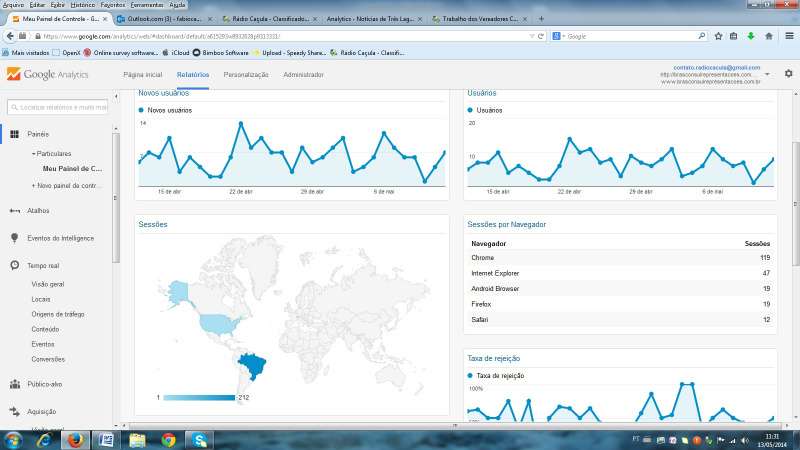Click the Aquisição arrows icon
Viewport: 800px width, 450px height.
pyautogui.click(x=15, y=411)
